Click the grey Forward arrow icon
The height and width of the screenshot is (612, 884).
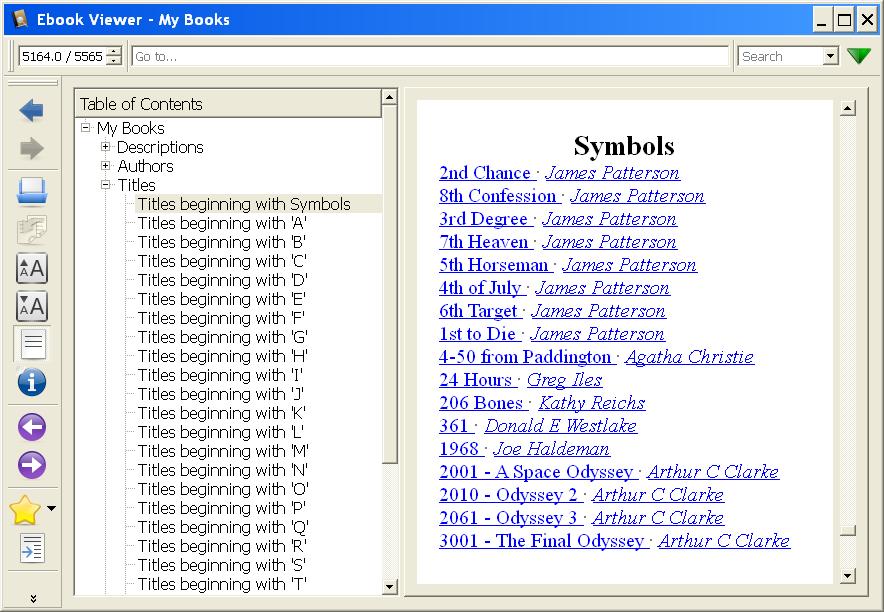31,148
